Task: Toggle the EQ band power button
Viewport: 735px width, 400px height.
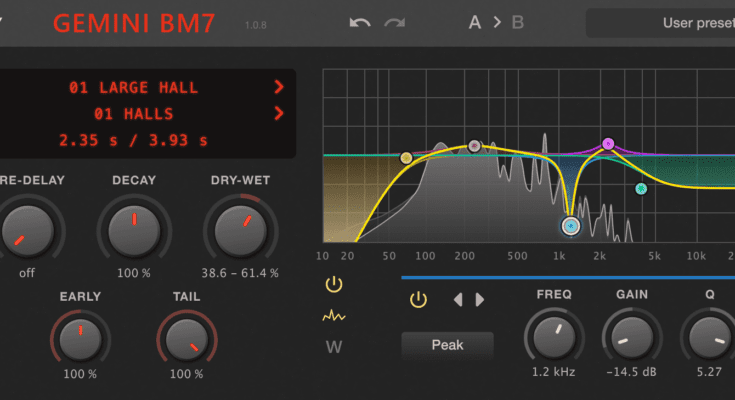Action: [418, 299]
